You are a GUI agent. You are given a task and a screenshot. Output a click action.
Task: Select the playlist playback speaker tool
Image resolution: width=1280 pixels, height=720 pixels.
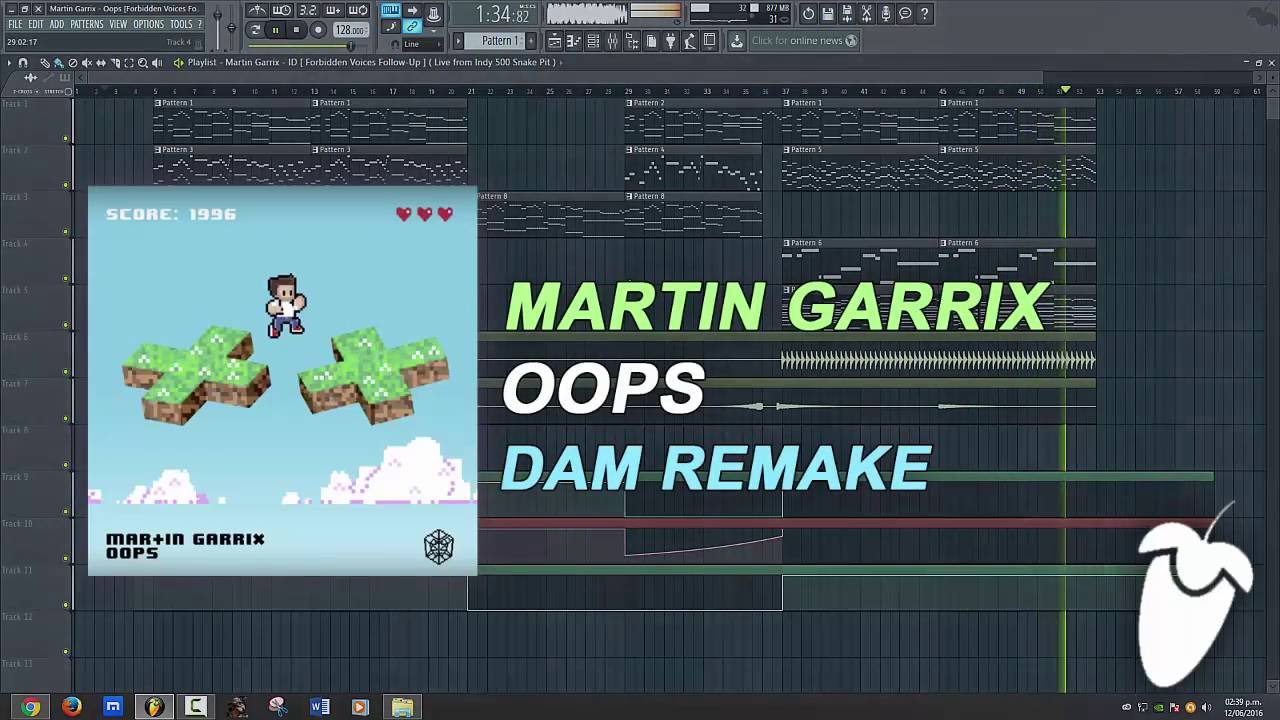(x=156, y=62)
